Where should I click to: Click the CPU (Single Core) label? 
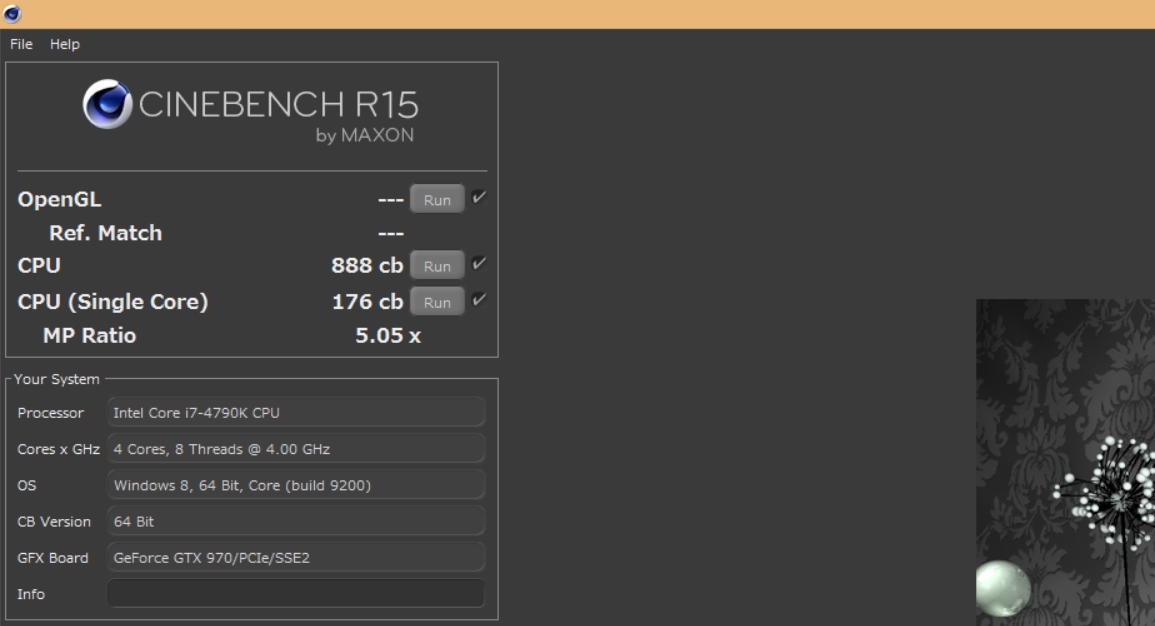(113, 302)
